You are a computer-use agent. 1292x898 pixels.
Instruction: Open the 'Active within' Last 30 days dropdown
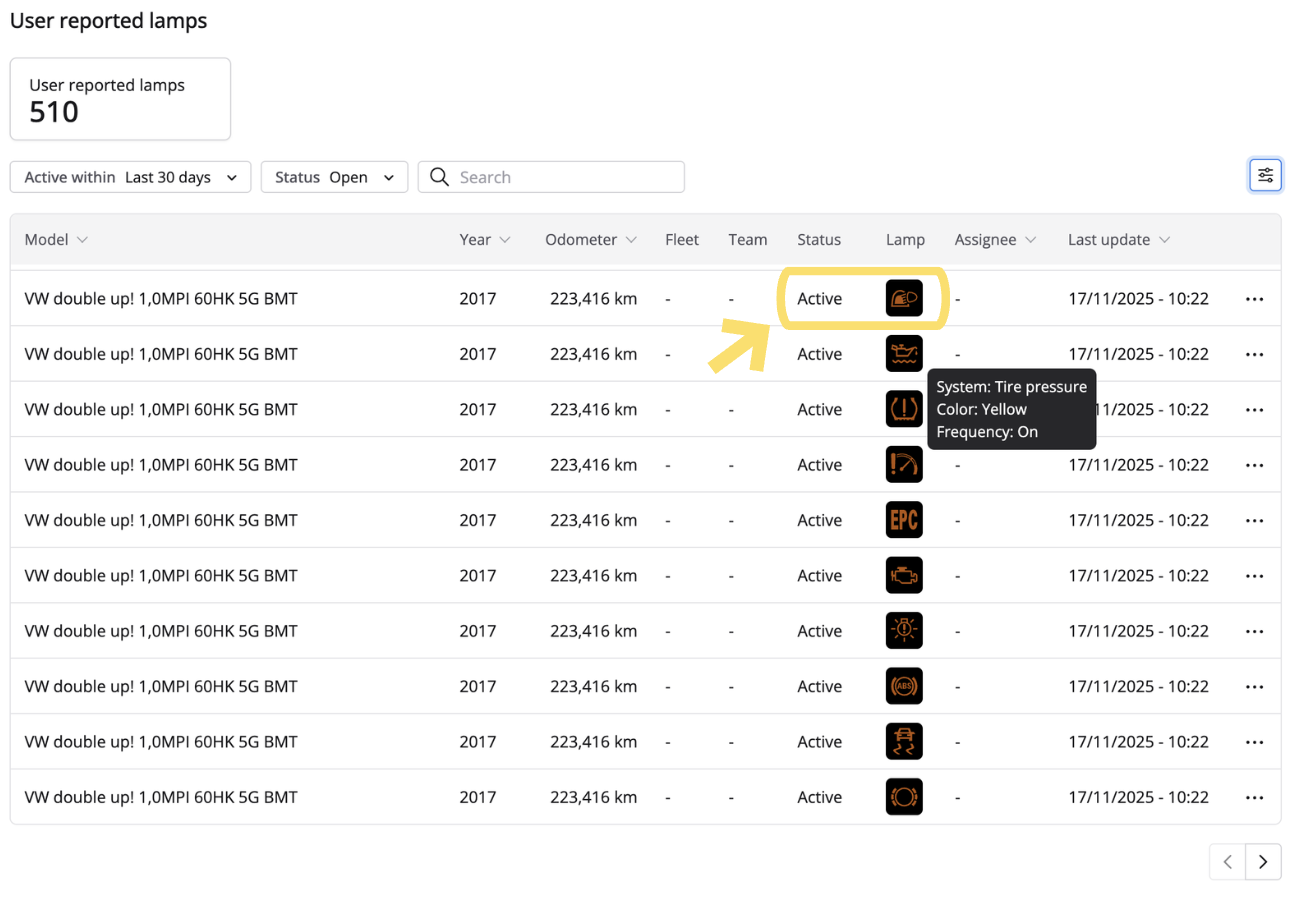click(130, 177)
